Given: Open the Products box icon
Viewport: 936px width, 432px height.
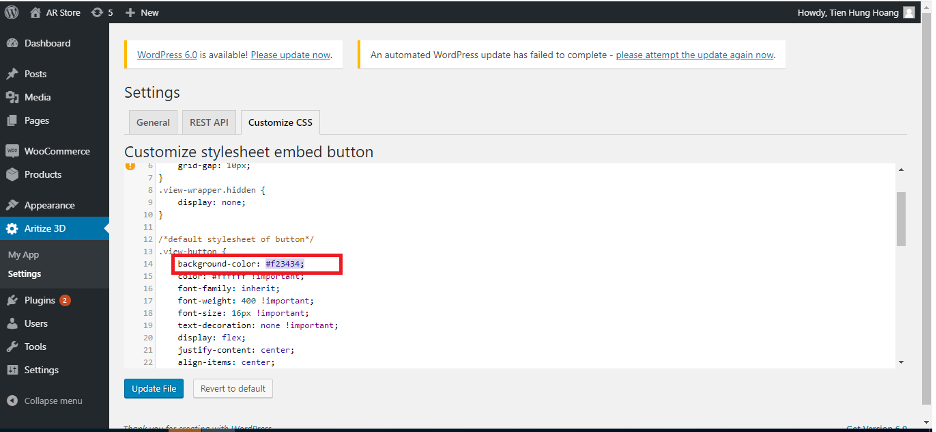Looking at the screenshot, I should click(x=12, y=174).
